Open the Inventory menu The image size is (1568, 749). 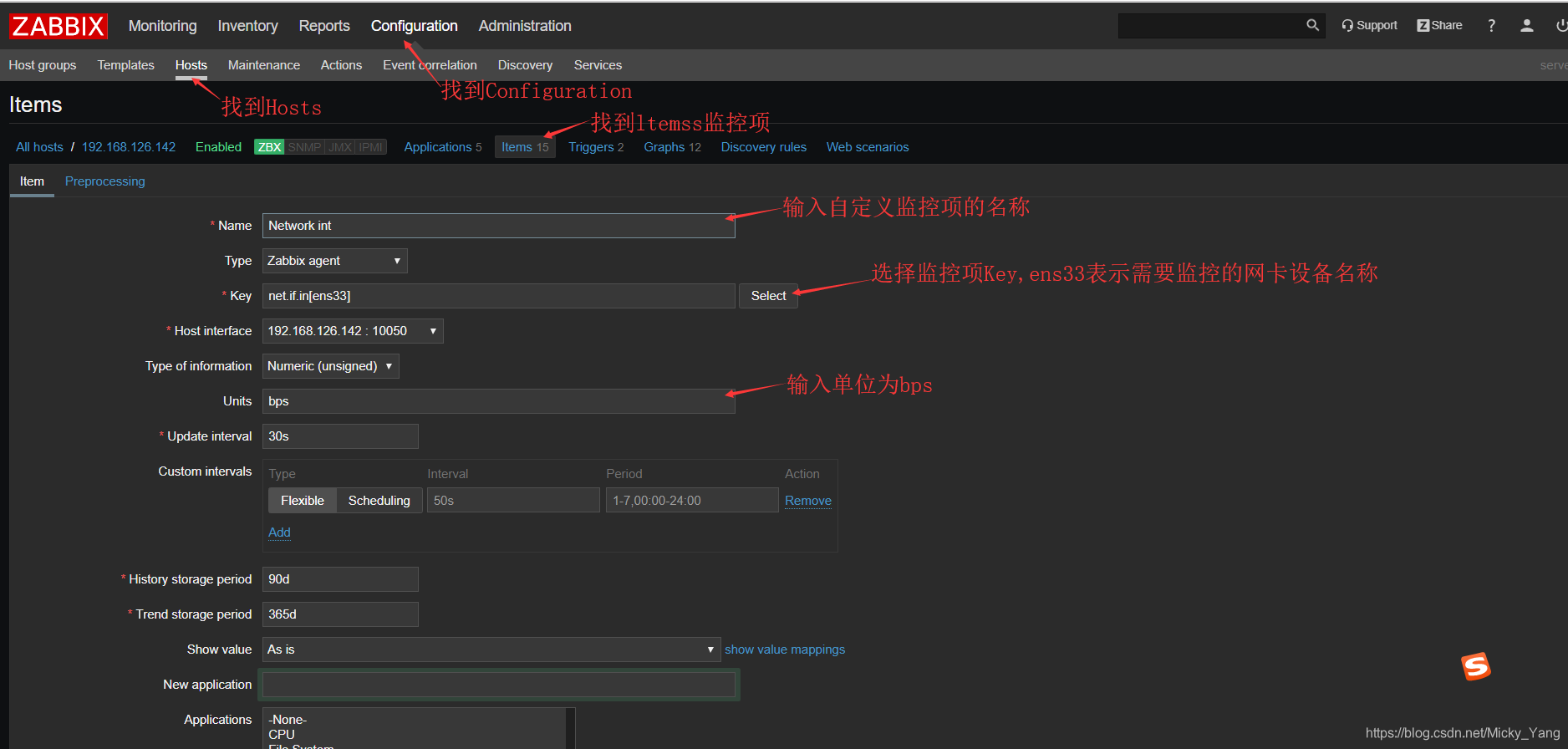(247, 26)
